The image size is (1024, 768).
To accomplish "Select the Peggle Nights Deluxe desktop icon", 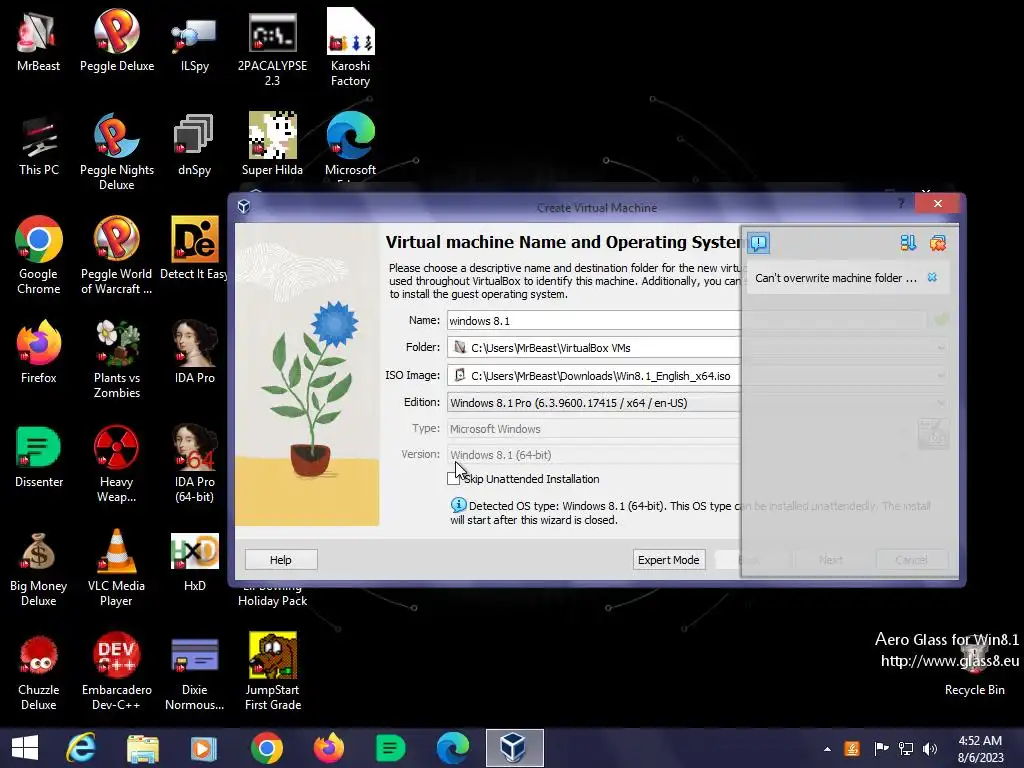I will coord(117,153).
